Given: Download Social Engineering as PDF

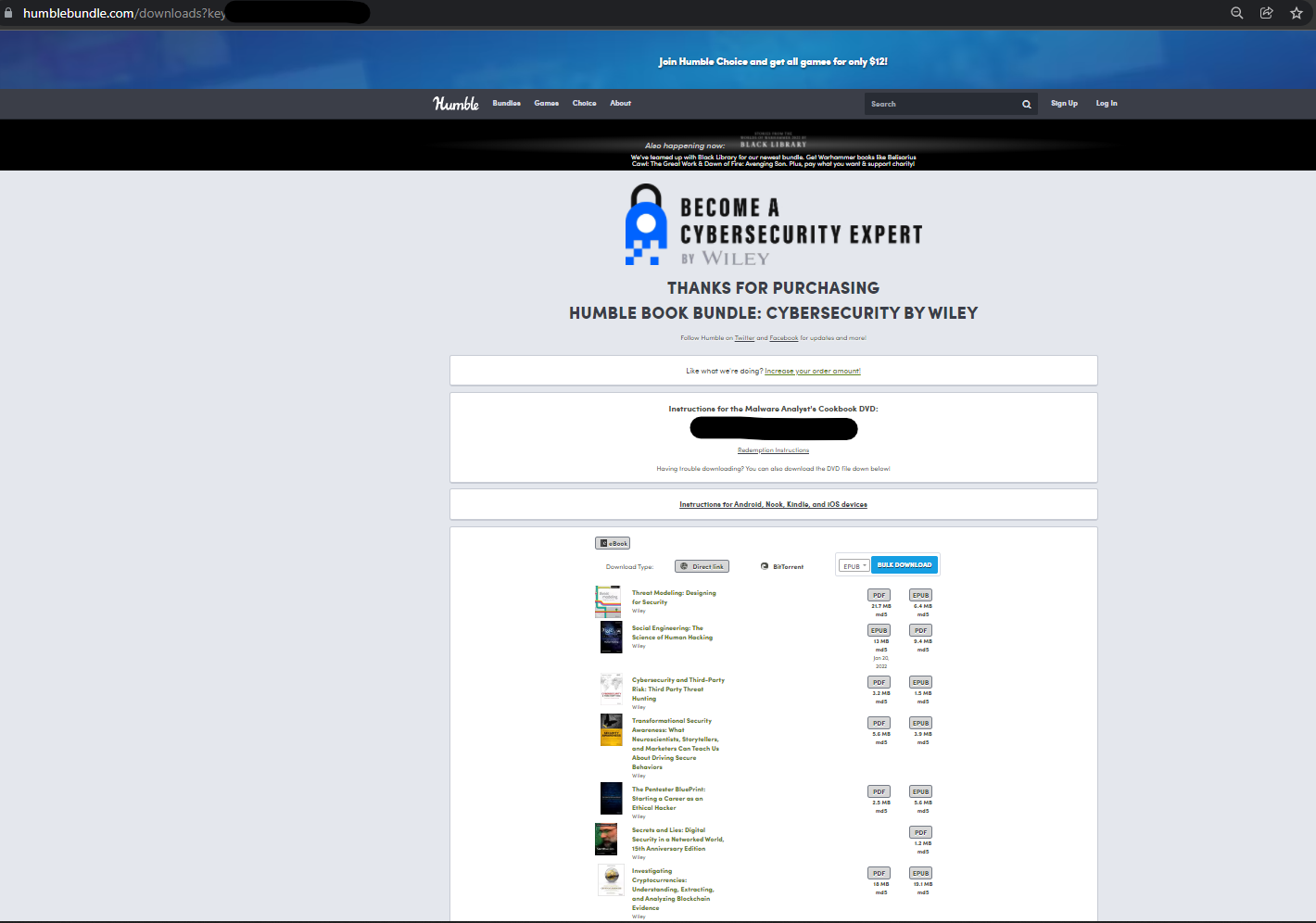Looking at the screenshot, I should 920,631.
